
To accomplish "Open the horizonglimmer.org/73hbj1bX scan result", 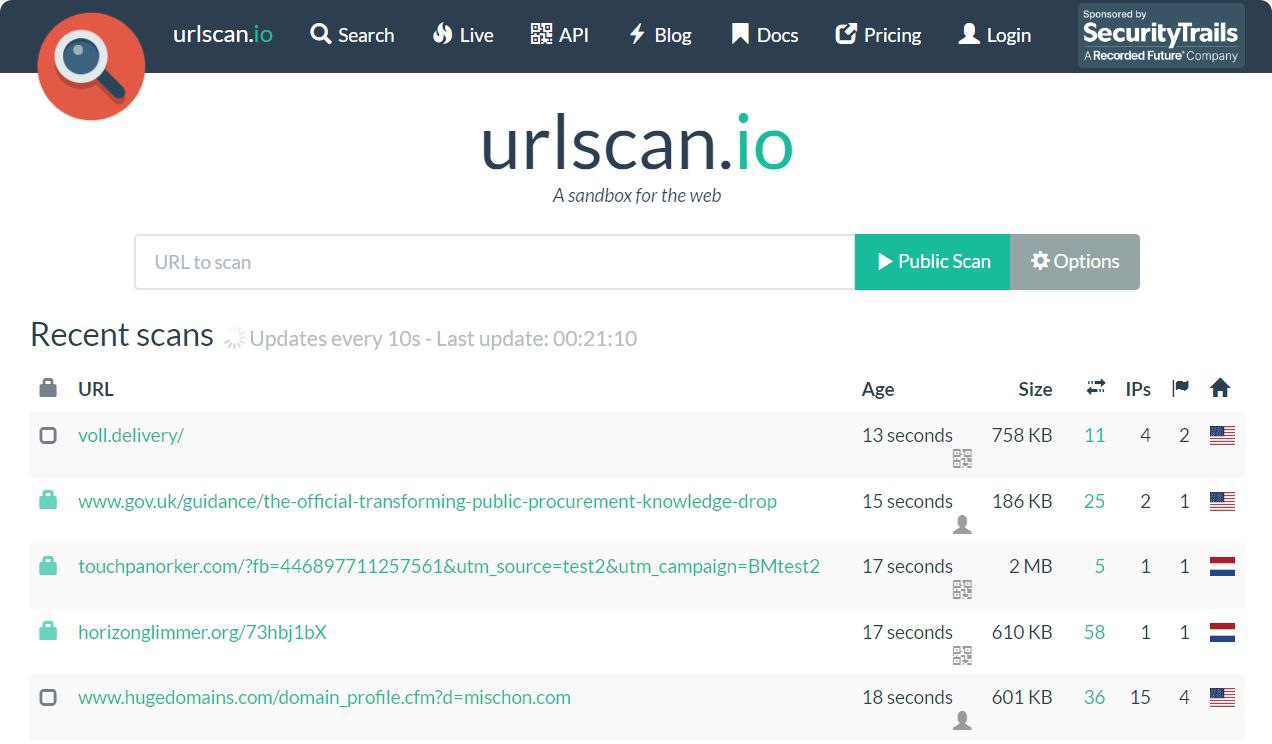I will point(202,632).
